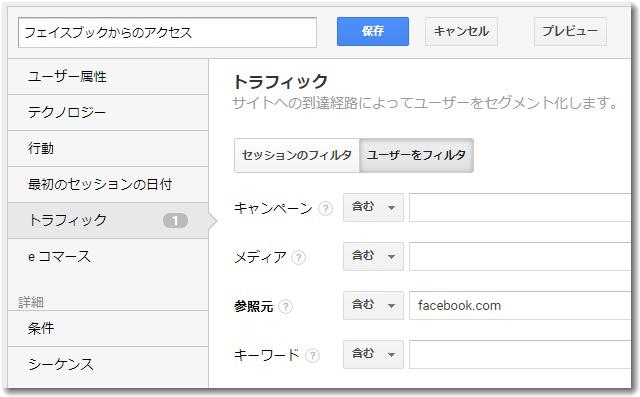
Task: Click the サイトへの到達経路 description text
Action: pos(425,103)
